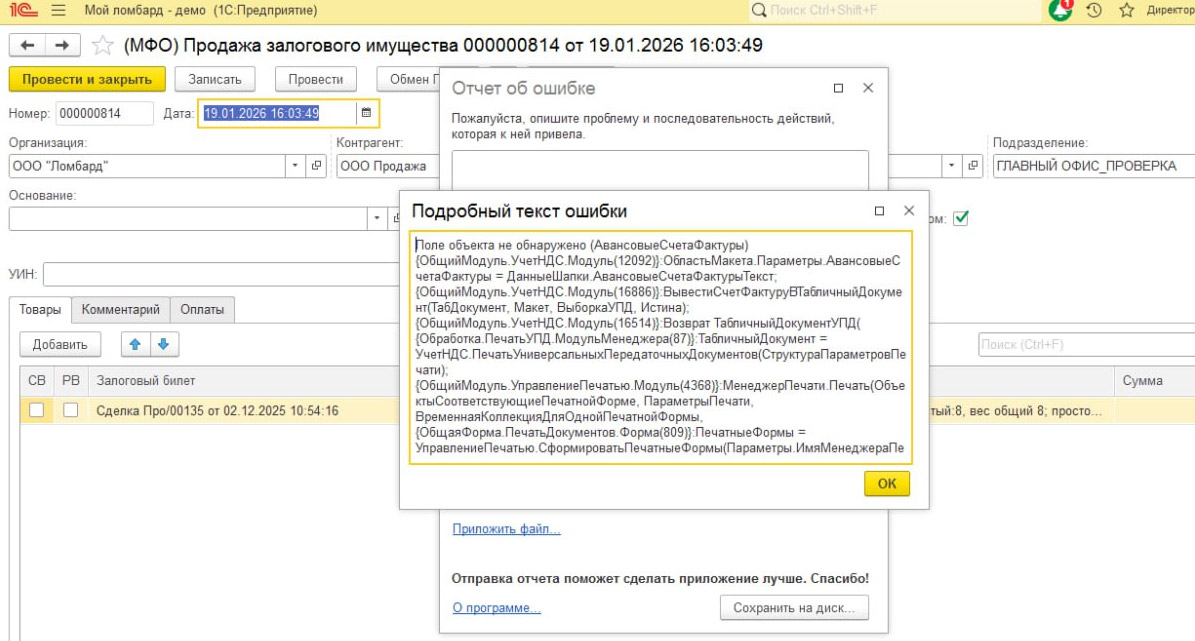Go forward with the right arrow
This screenshot has height=641, width=1195.
click(62, 46)
